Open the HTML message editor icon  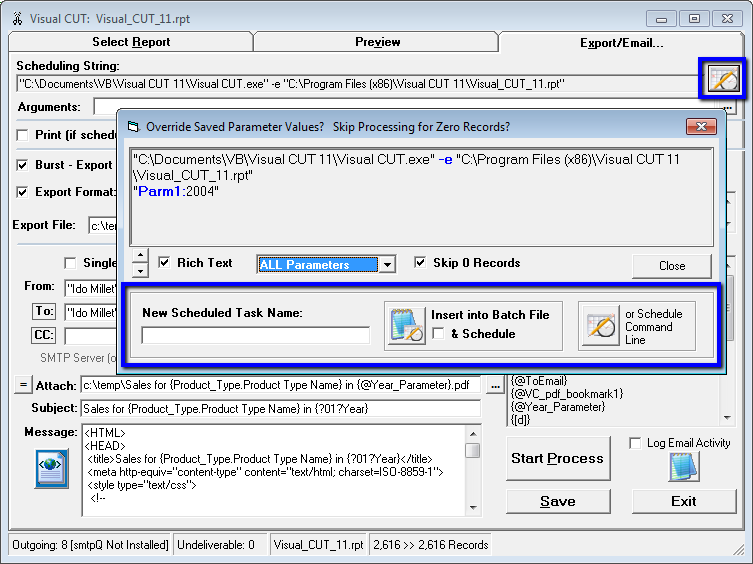tap(51, 468)
